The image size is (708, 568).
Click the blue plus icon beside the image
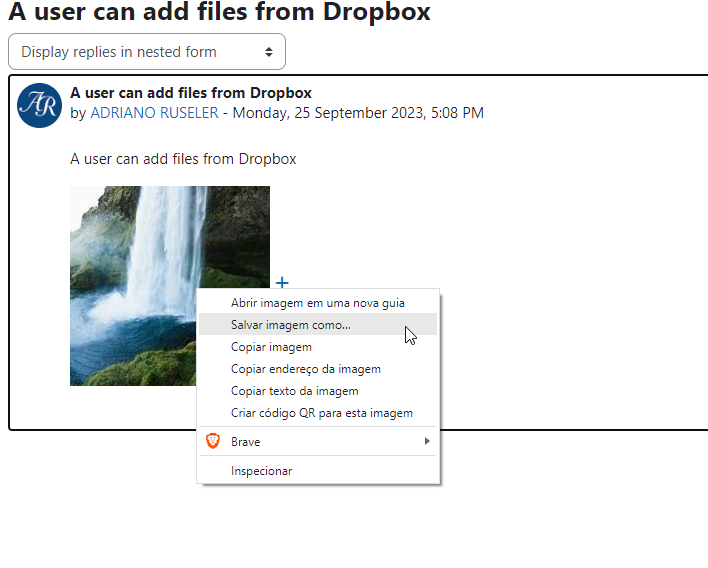[282, 283]
